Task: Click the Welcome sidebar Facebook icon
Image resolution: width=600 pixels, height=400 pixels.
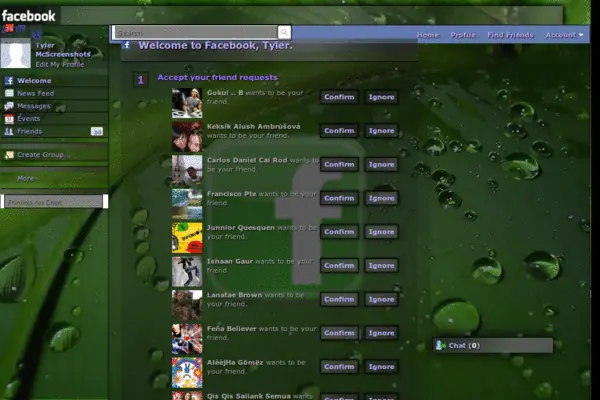Action: pyautogui.click(x=9, y=81)
